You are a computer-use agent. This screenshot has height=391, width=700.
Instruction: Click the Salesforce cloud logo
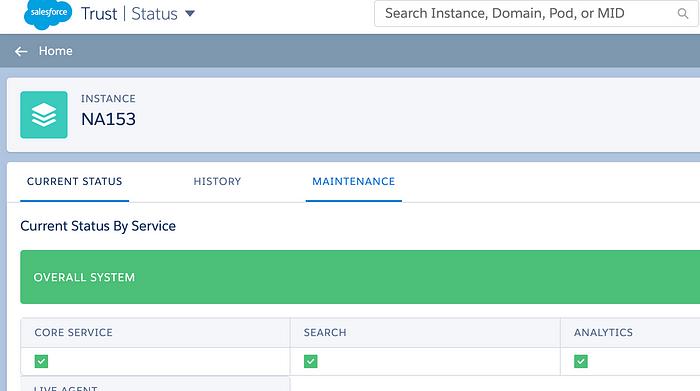click(48, 14)
